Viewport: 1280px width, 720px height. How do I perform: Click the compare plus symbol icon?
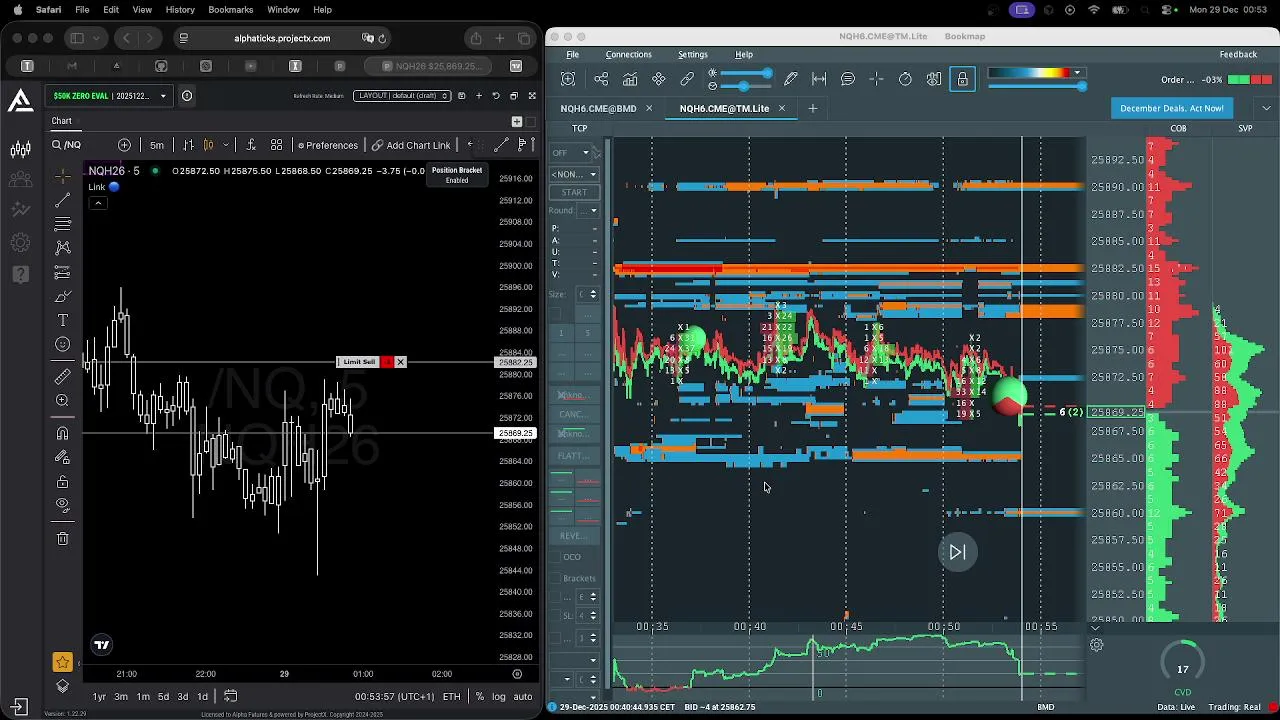click(124, 145)
